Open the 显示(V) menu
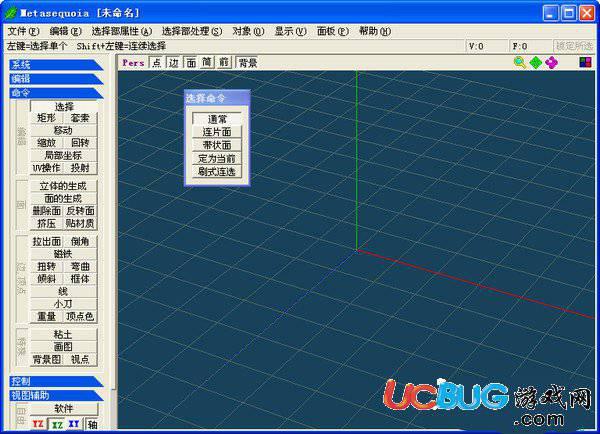Screen dimensions: 600x434 coord(290,31)
